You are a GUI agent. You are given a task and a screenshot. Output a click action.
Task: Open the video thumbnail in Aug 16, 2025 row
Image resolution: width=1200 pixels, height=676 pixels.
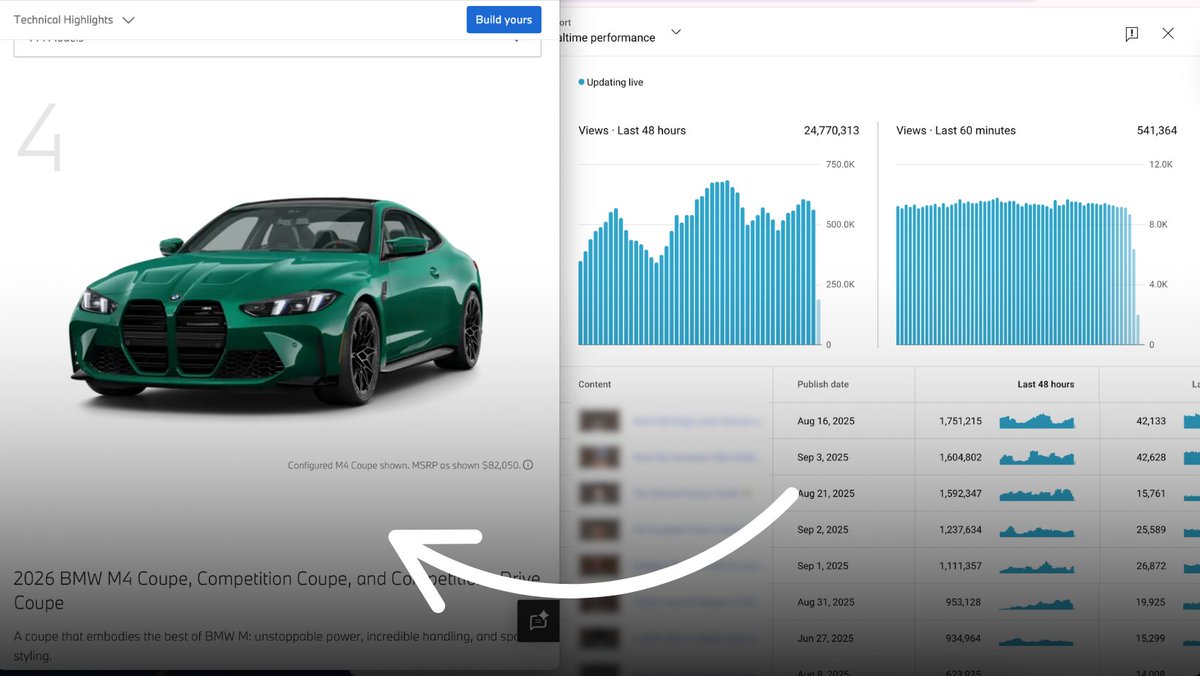[599, 421]
